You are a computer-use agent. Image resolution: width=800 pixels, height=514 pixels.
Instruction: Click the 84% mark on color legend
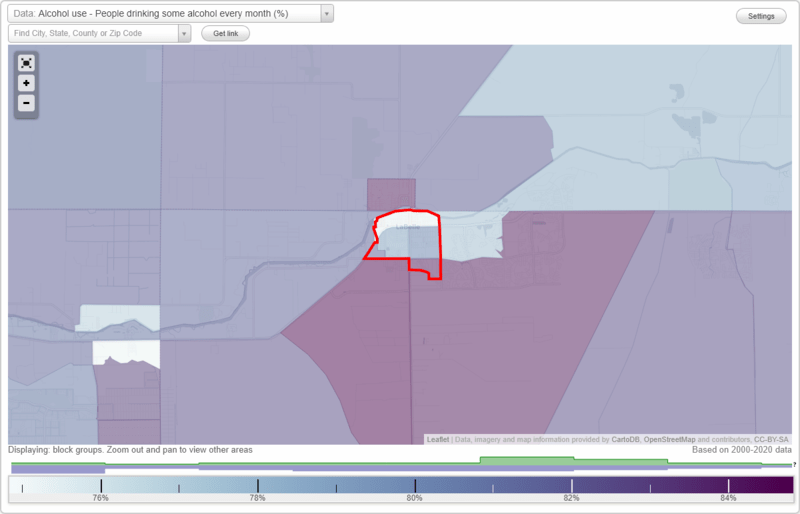click(729, 485)
